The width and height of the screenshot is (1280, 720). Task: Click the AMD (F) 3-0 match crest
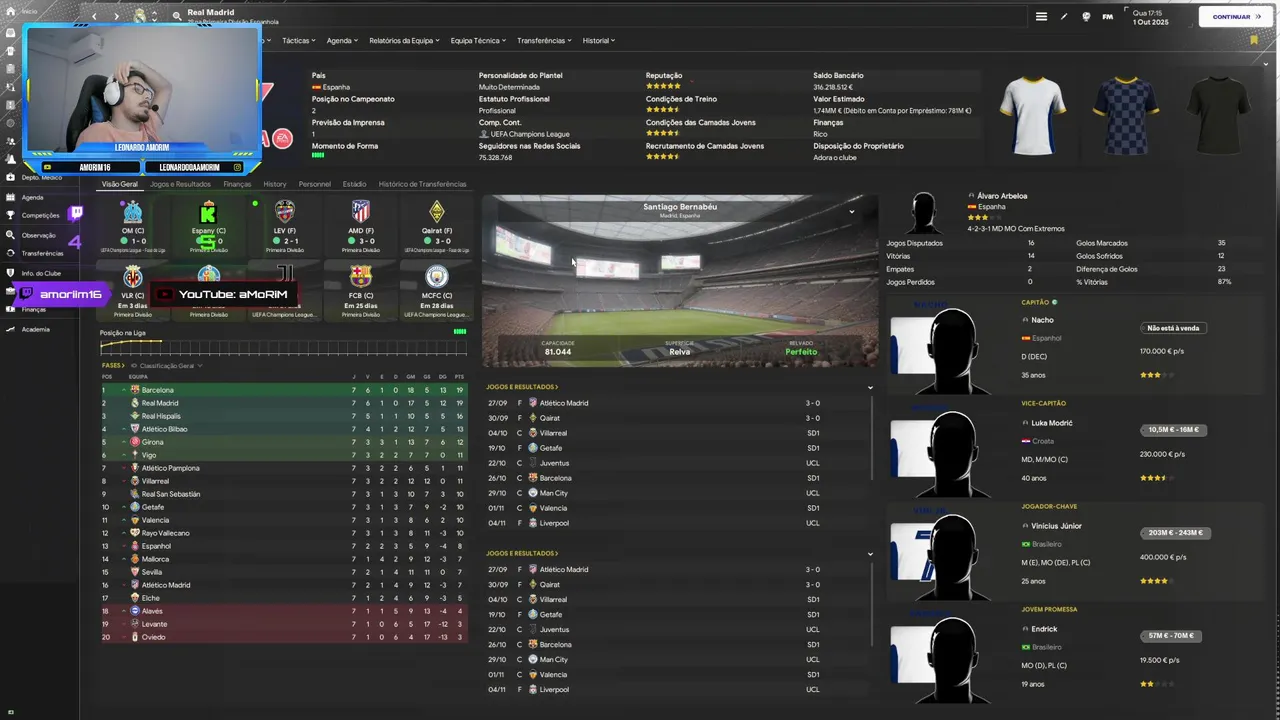[361, 212]
